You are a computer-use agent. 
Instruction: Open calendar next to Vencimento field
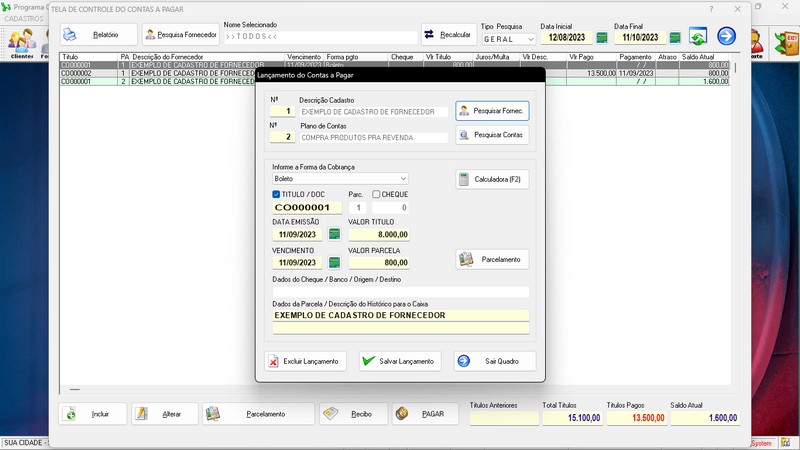(334, 262)
